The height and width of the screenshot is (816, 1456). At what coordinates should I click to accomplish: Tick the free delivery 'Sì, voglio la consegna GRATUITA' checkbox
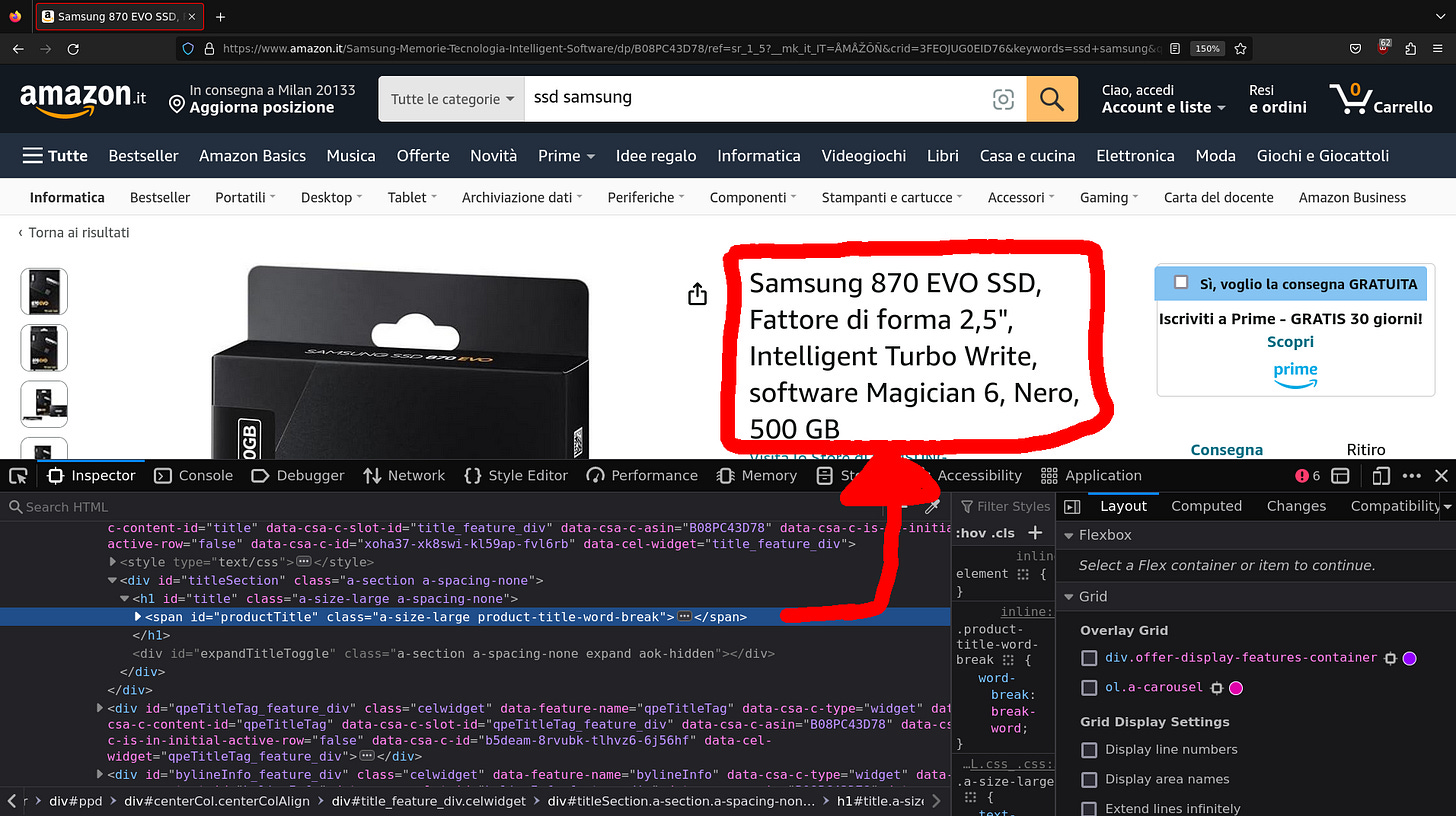(x=1181, y=283)
